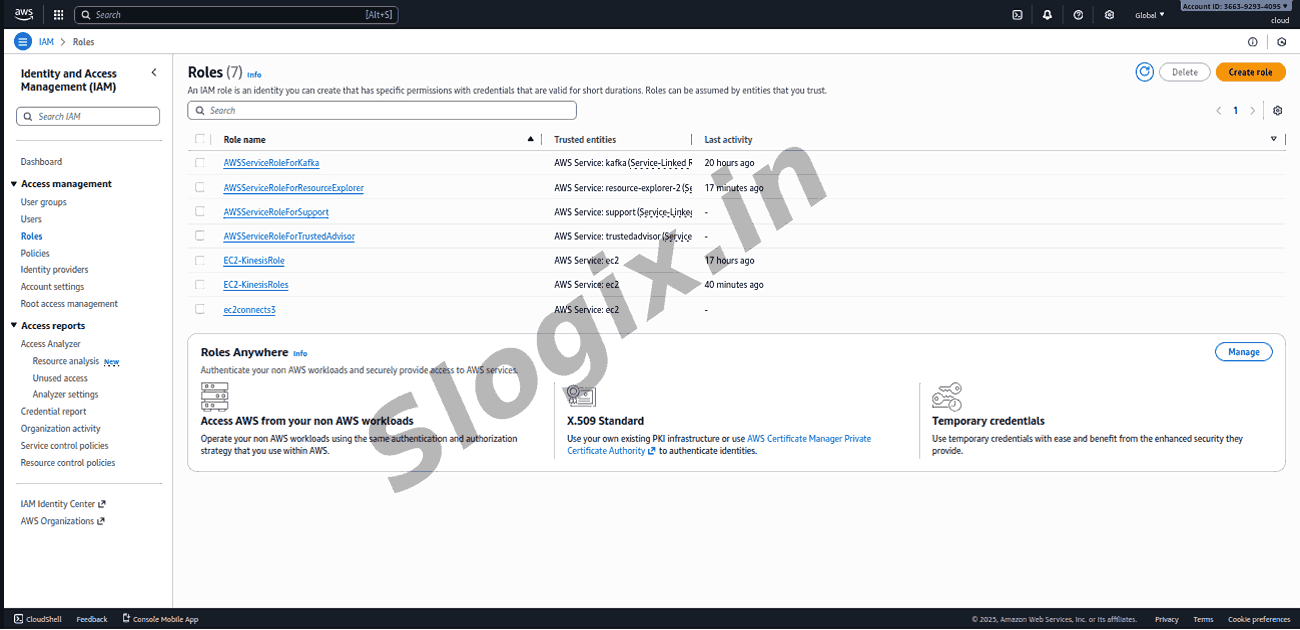Tick the checkbox beside EC2-KinesisRole
Viewport: 1300px width, 630px height.
pyautogui.click(x=200, y=260)
